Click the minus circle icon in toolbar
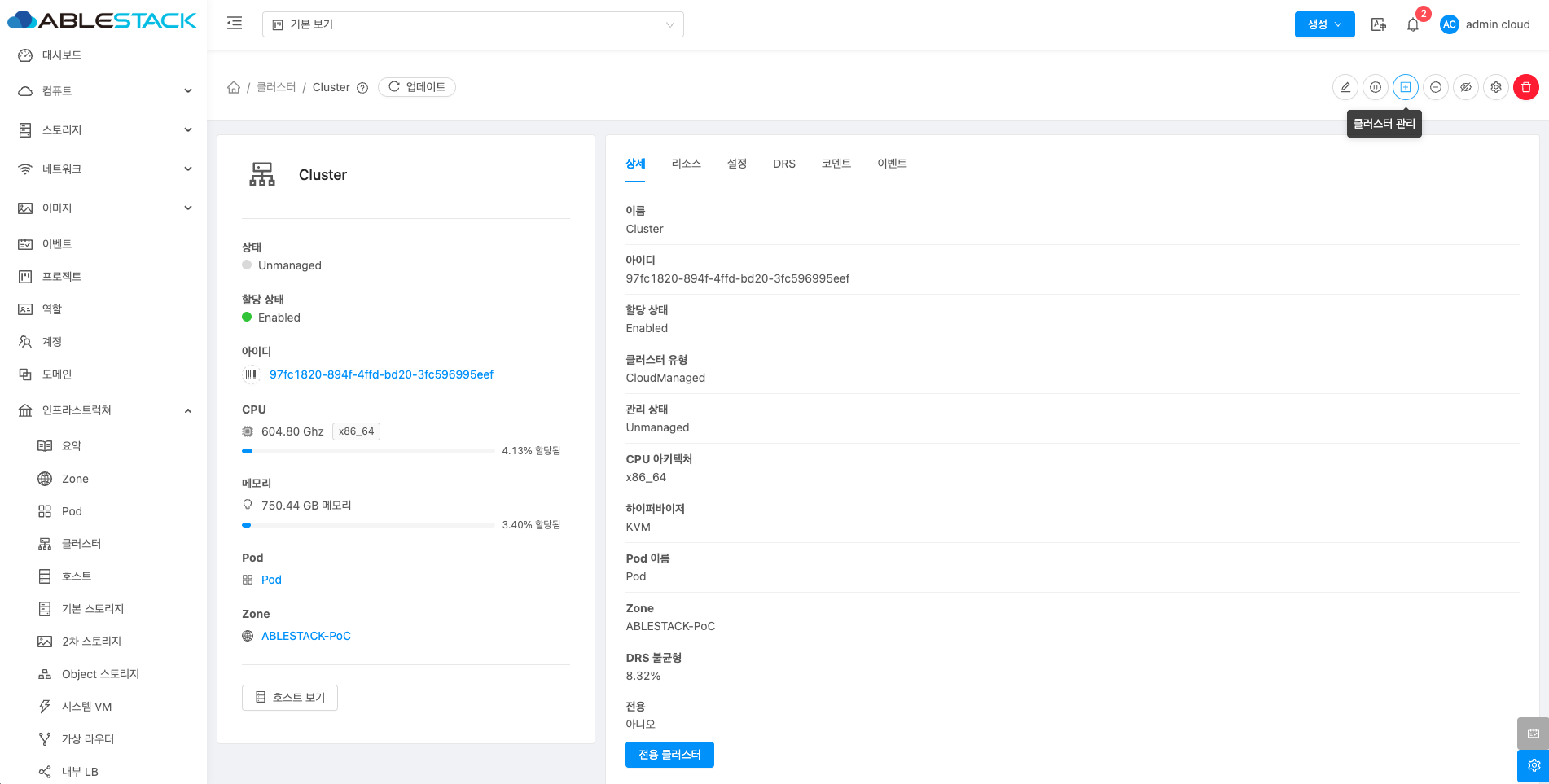This screenshot has width=1549, height=784. 1436,87
